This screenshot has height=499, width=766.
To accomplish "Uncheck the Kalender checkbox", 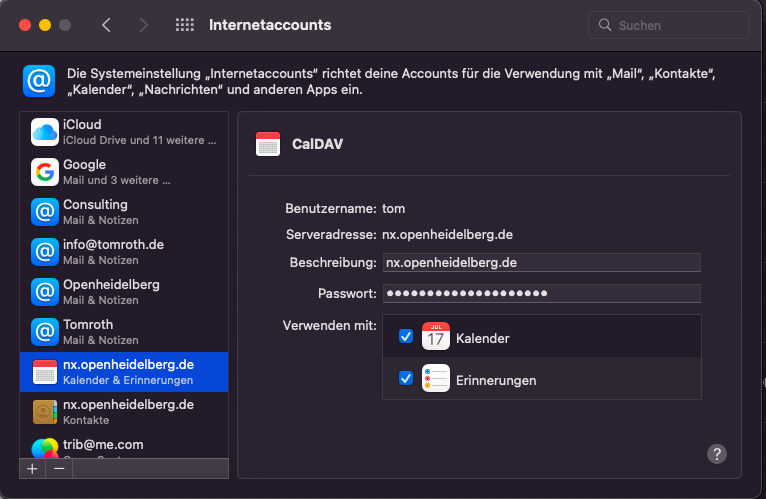I will [x=406, y=336].
